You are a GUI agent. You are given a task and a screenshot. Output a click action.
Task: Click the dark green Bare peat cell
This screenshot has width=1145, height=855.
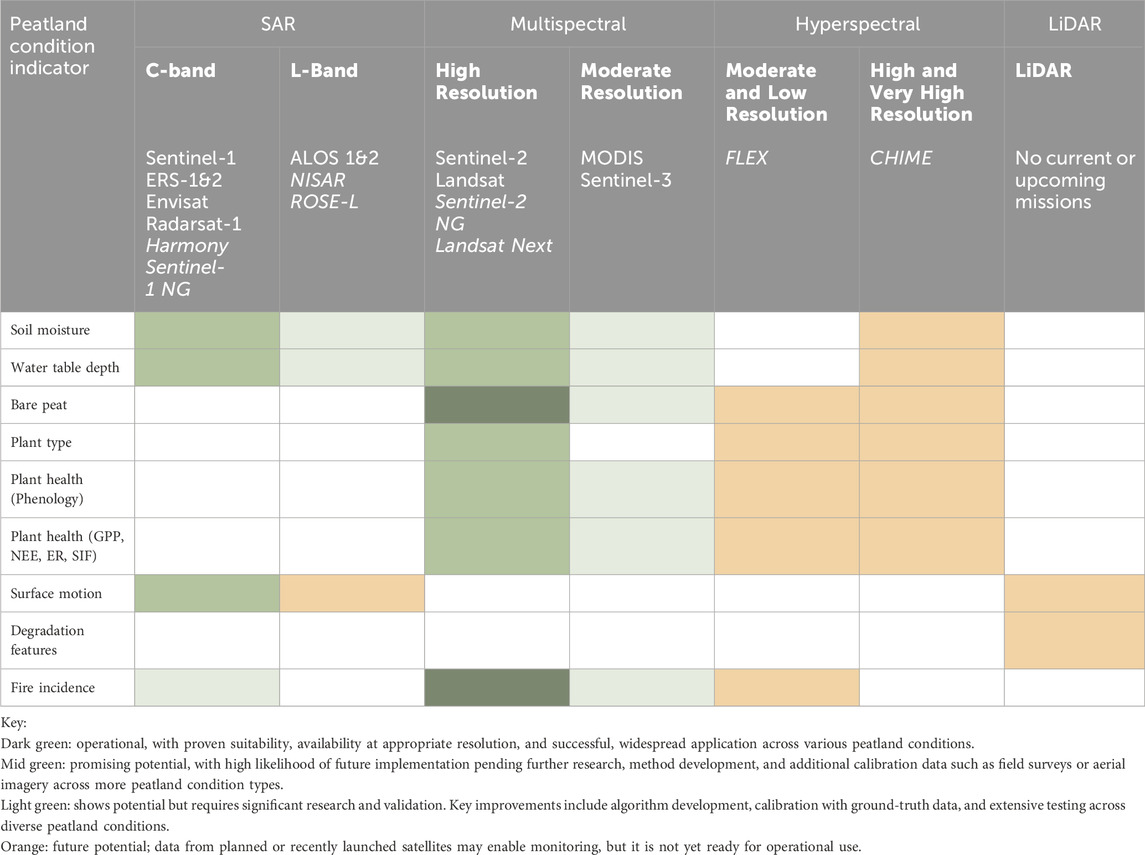pyautogui.click(x=497, y=404)
